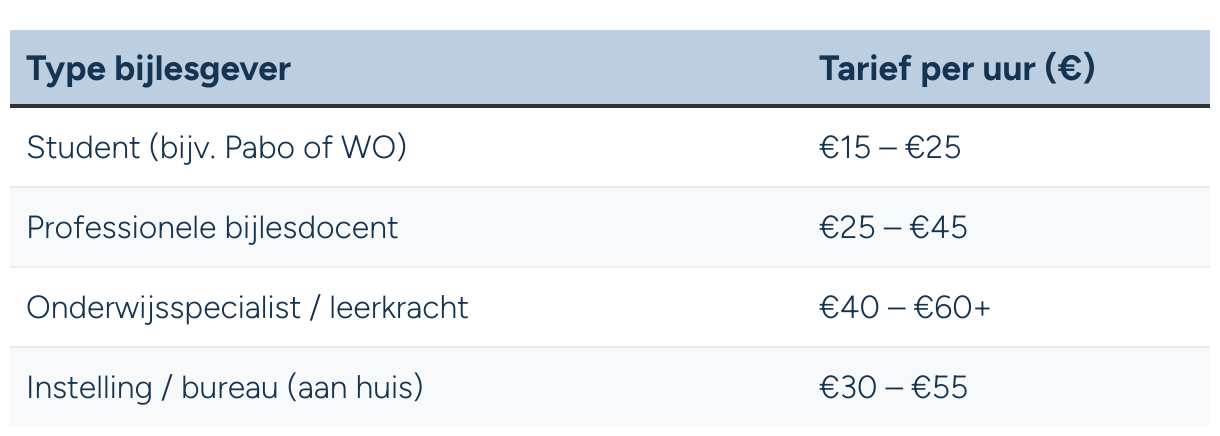Click the "€60+" value
The width and height of the screenshot is (1220, 436).
(x=951, y=308)
